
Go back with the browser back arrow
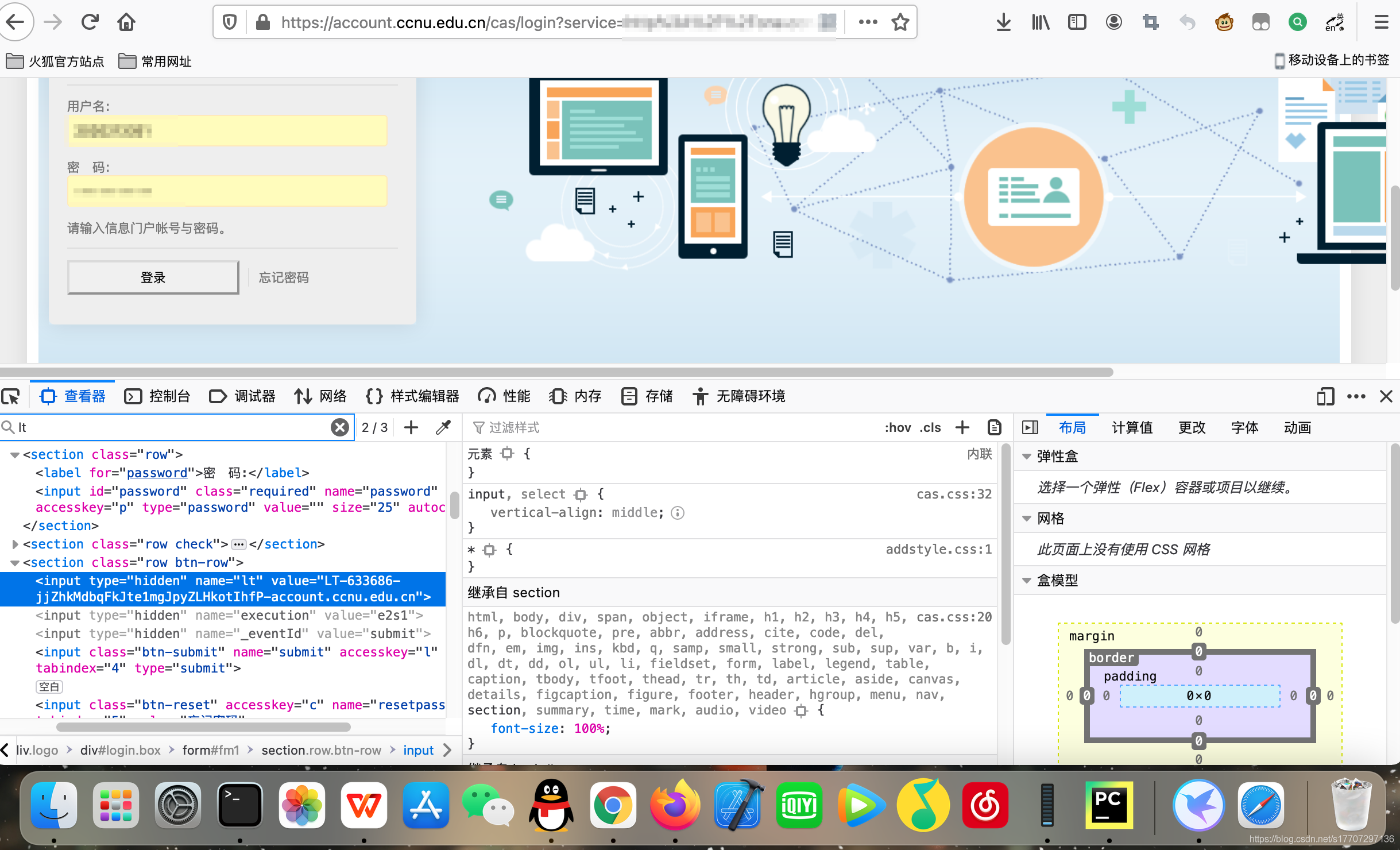(16, 22)
